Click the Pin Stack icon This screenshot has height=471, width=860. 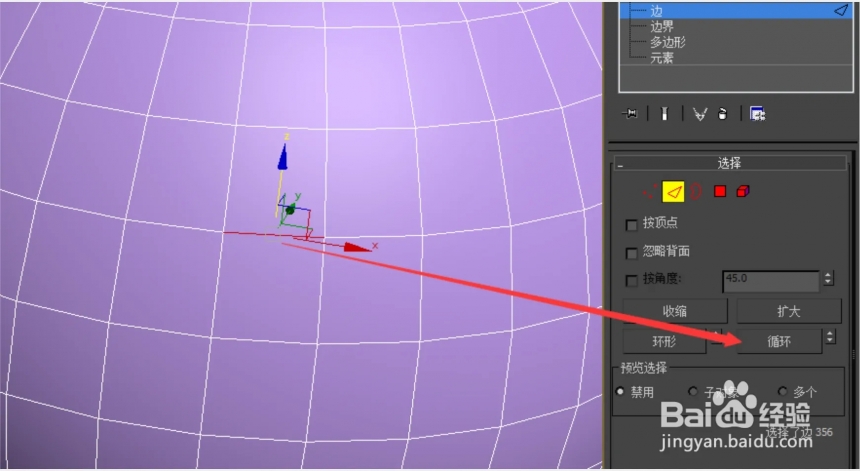tap(630, 114)
